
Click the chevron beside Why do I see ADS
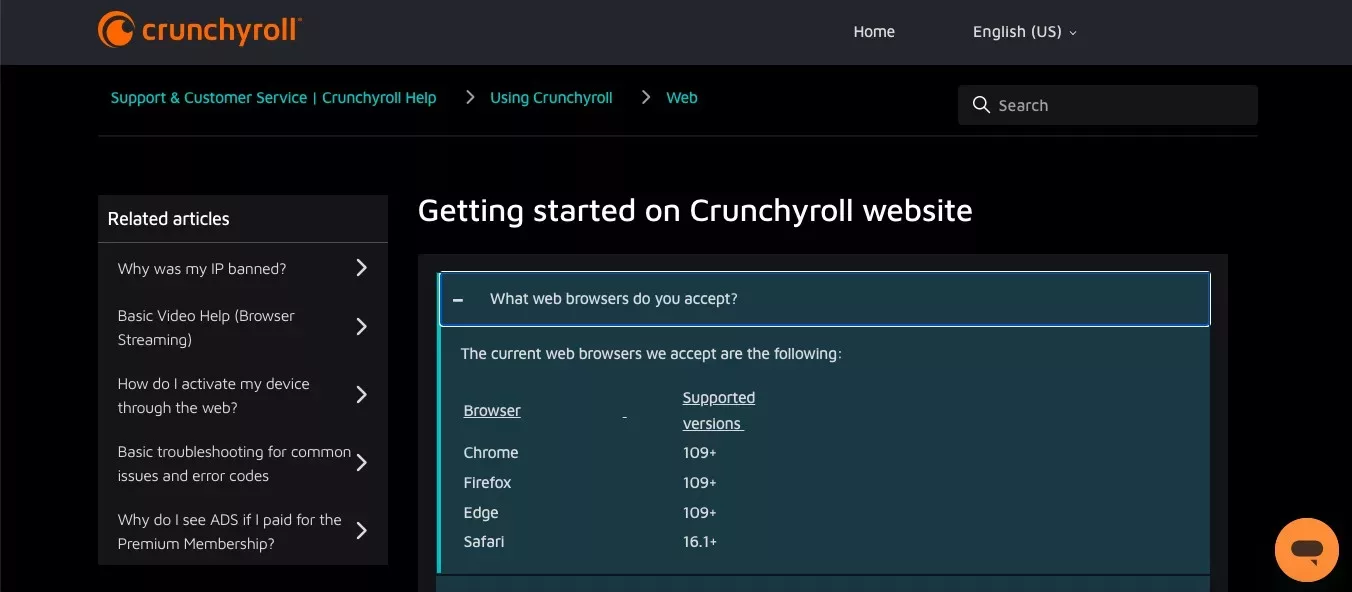pos(362,531)
